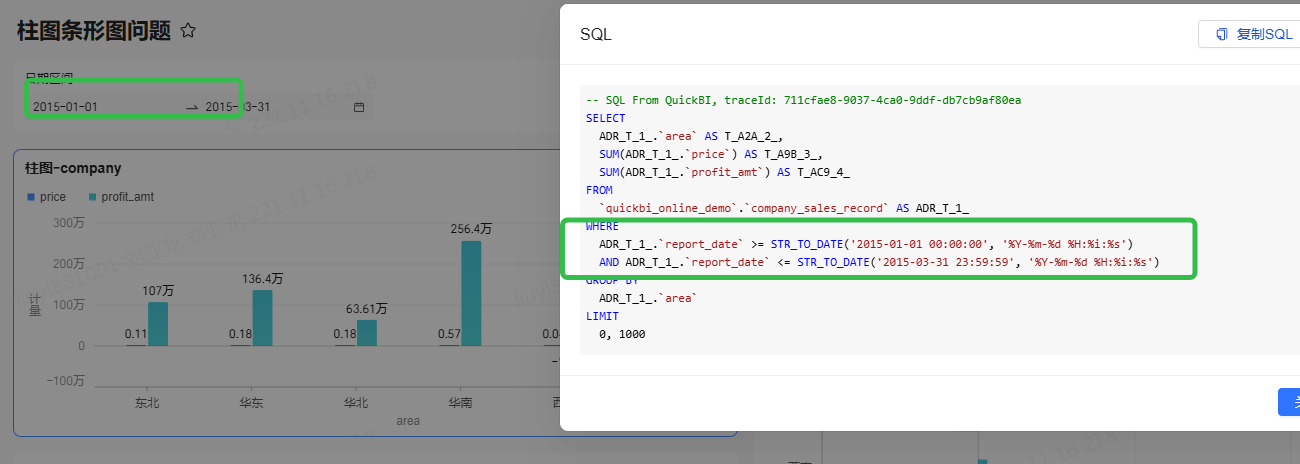Click the end date field ending 03-31
This screenshot has width=1300, height=464.
(x=238, y=107)
